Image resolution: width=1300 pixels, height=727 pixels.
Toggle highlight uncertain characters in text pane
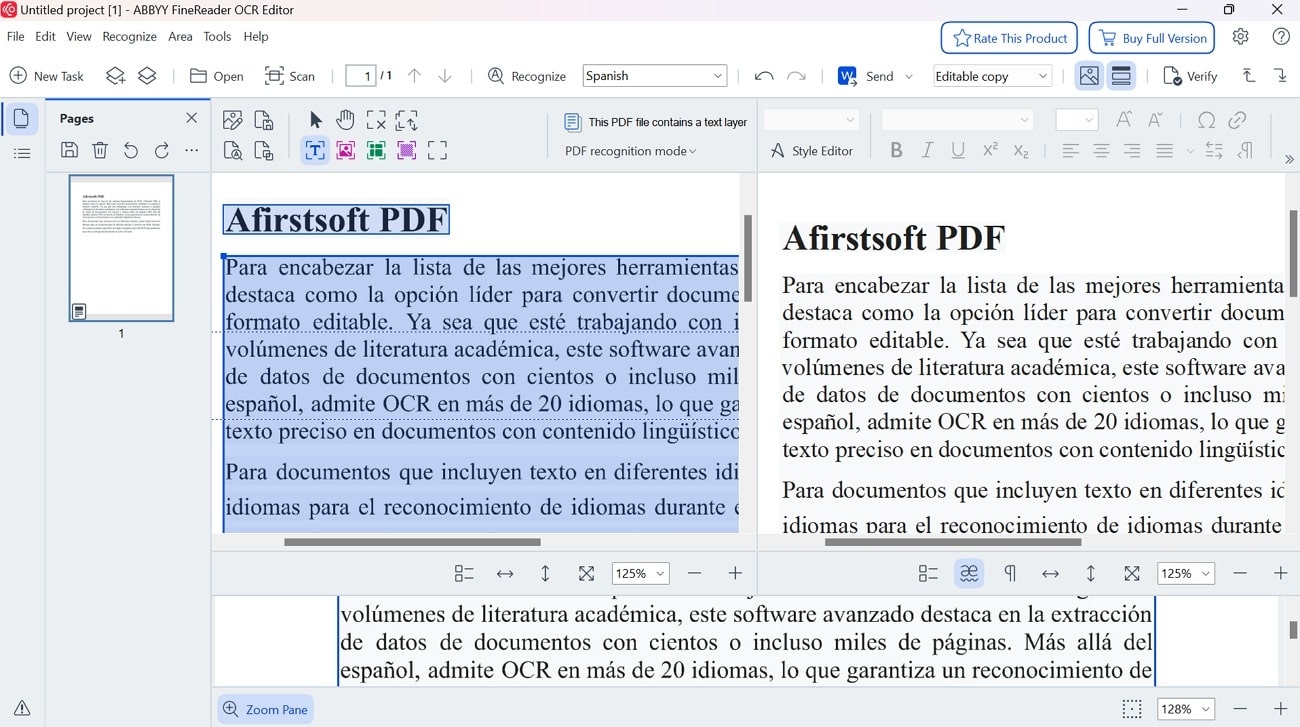pyautogui.click(x=969, y=573)
